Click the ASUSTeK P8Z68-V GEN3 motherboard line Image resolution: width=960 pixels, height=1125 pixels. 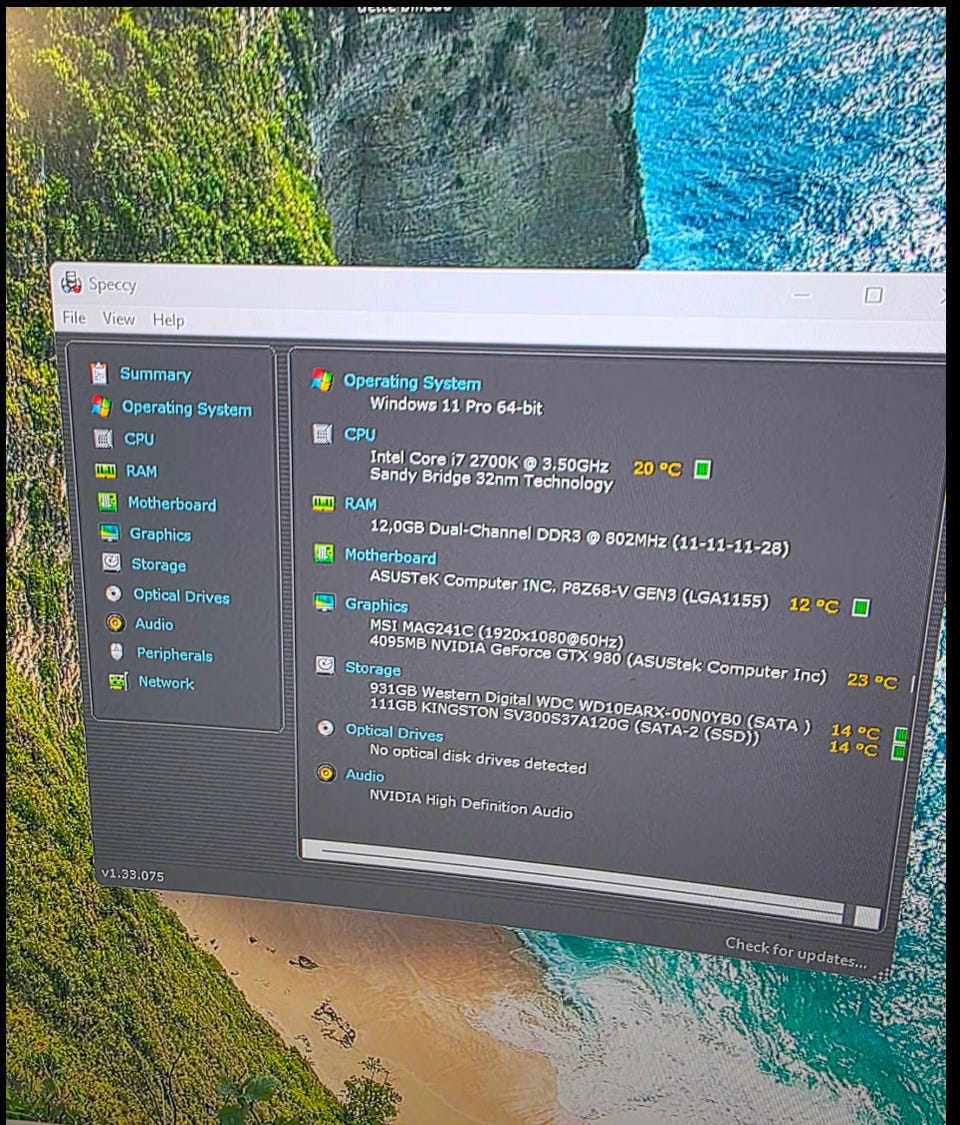[x=569, y=588]
